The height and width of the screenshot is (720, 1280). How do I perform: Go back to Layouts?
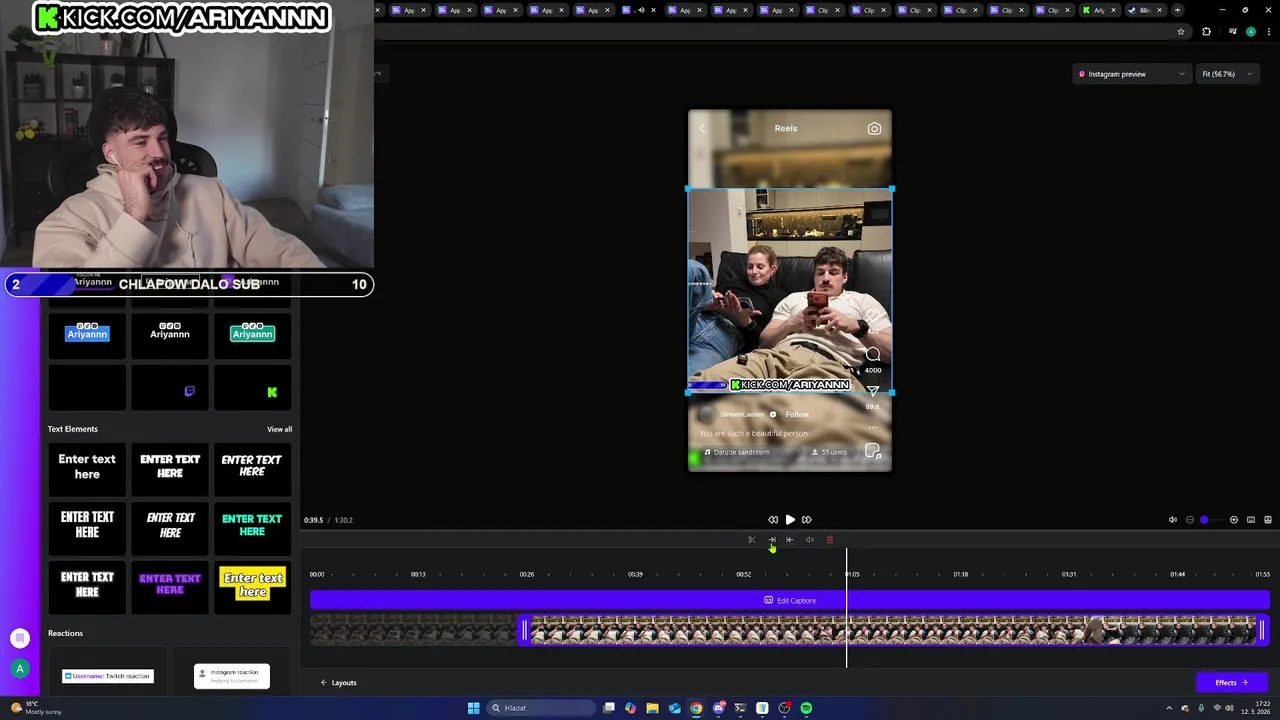pos(338,683)
